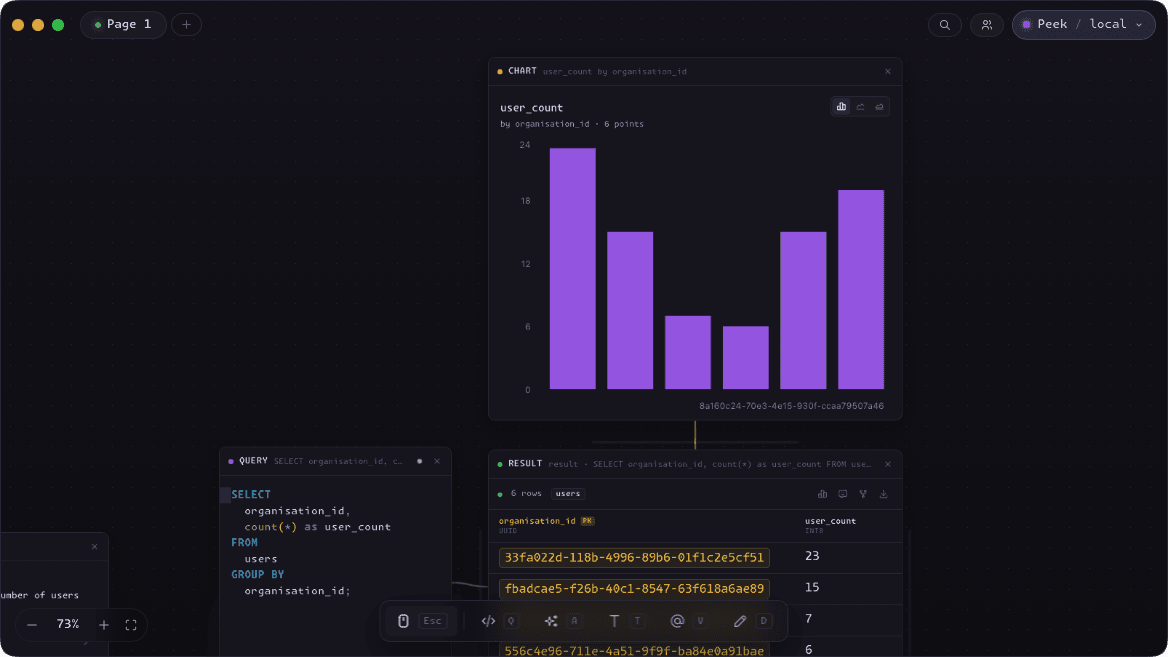The image size is (1168, 657).
Task: Open the users collaborators icon
Action: click(x=987, y=25)
